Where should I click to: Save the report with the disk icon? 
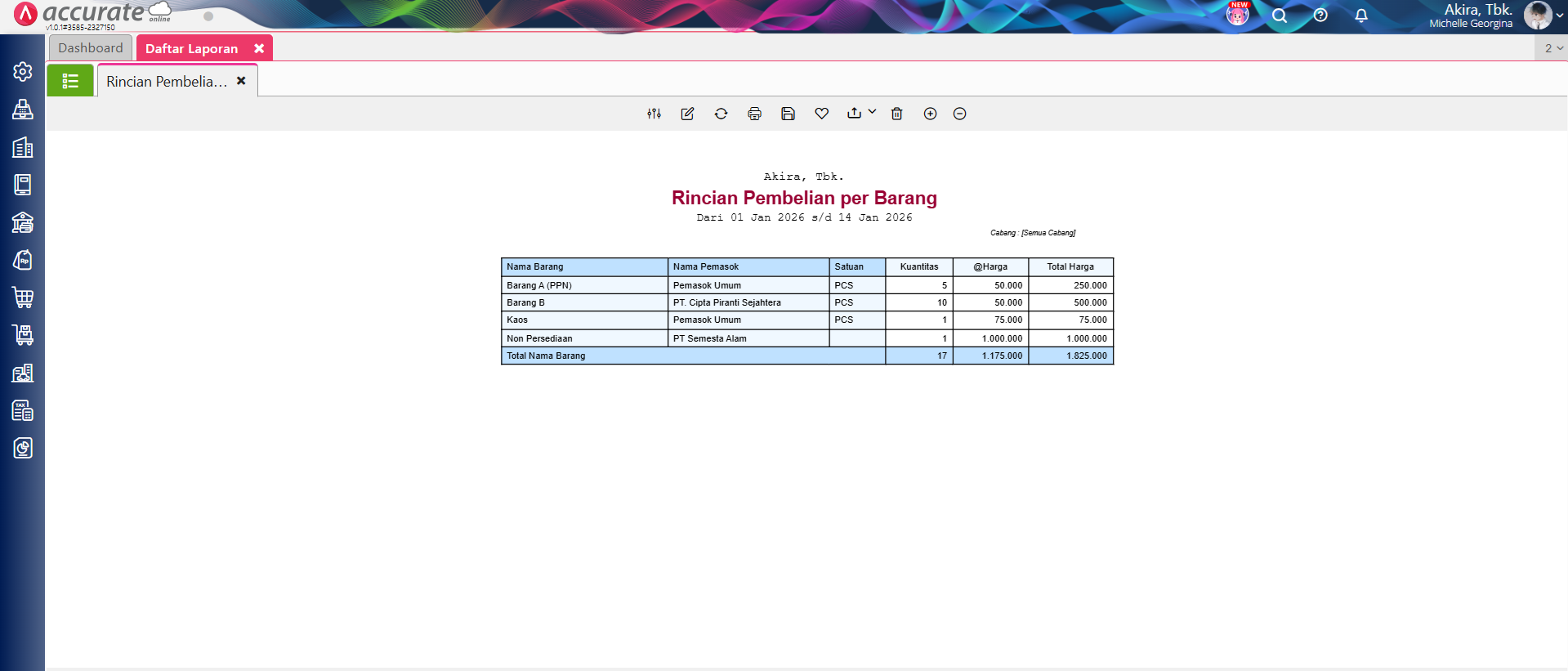pyautogui.click(x=788, y=114)
